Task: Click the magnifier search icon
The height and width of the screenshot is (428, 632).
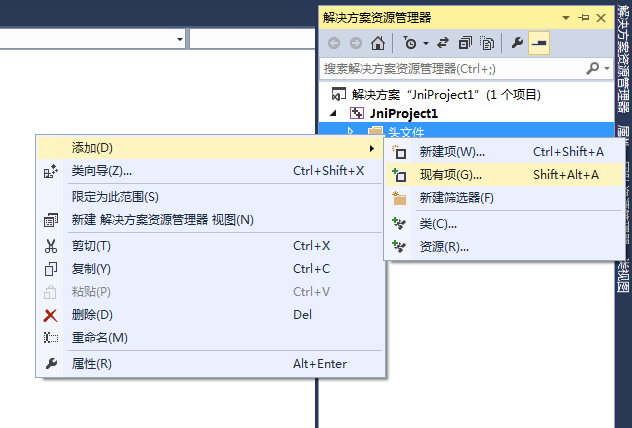Action: (x=592, y=69)
